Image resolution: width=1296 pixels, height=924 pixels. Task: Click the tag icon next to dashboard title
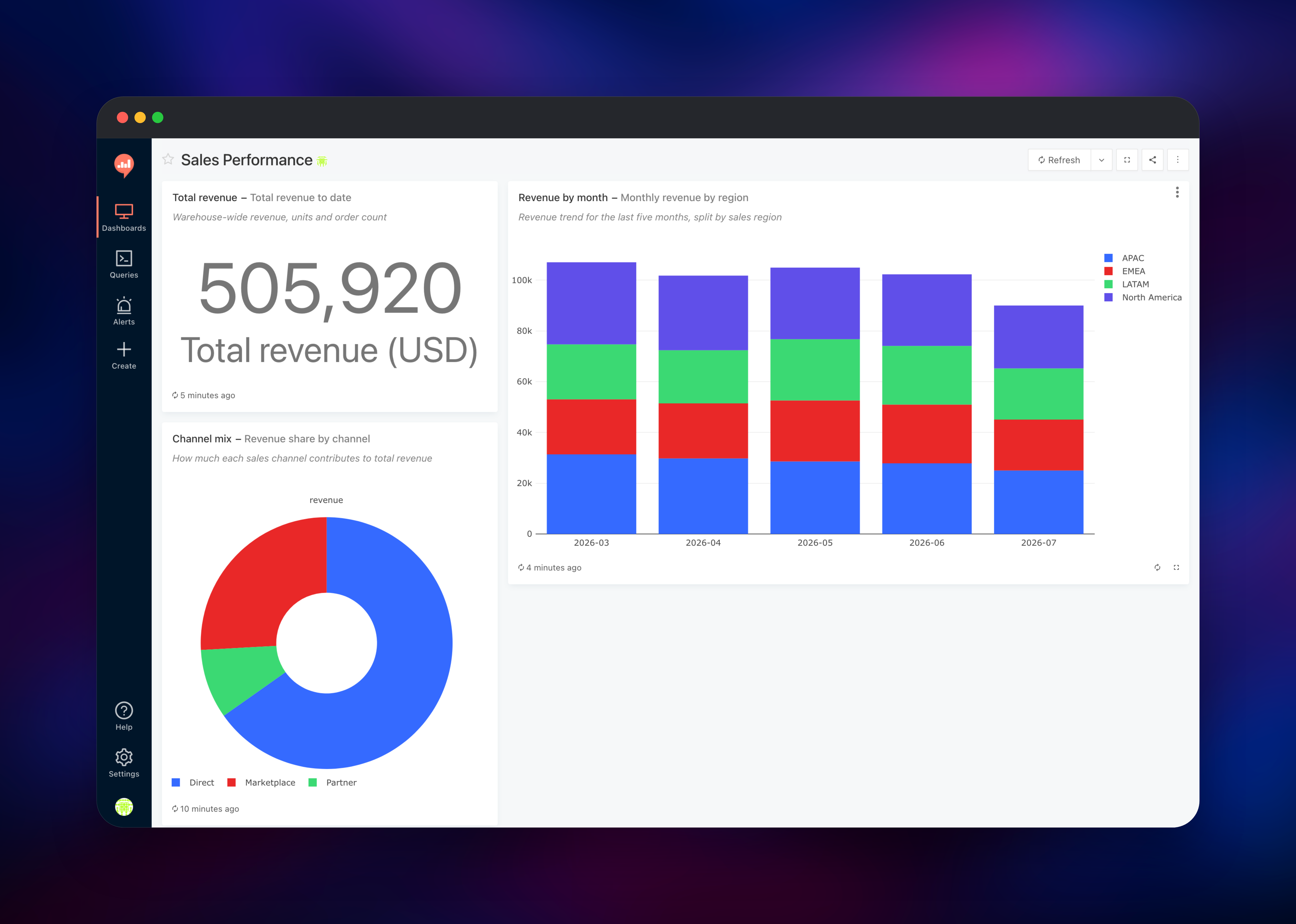pos(322,162)
